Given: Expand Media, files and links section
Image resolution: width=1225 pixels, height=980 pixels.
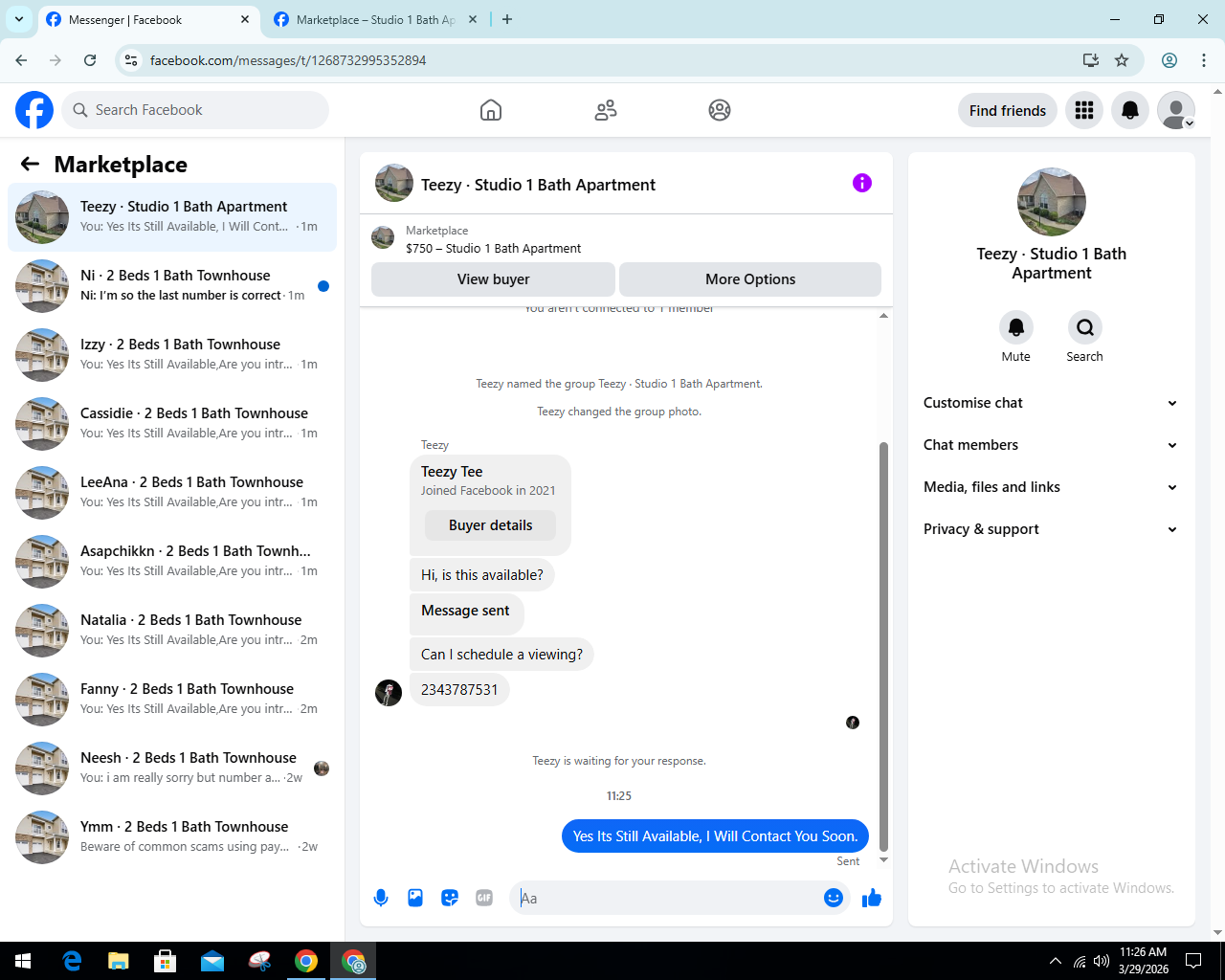Looking at the screenshot, I should [1051, 487].
